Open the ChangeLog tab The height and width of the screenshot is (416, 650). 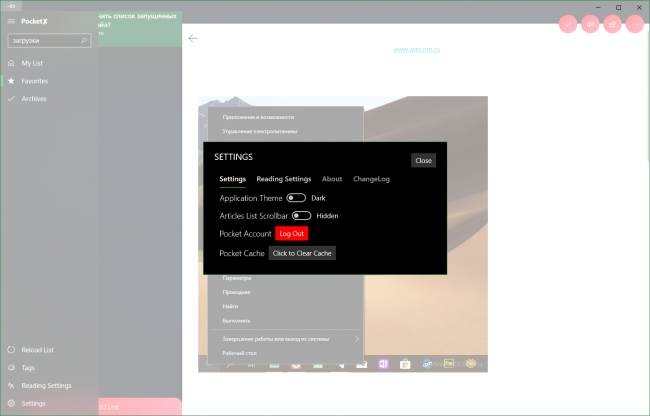coord(371,179)
